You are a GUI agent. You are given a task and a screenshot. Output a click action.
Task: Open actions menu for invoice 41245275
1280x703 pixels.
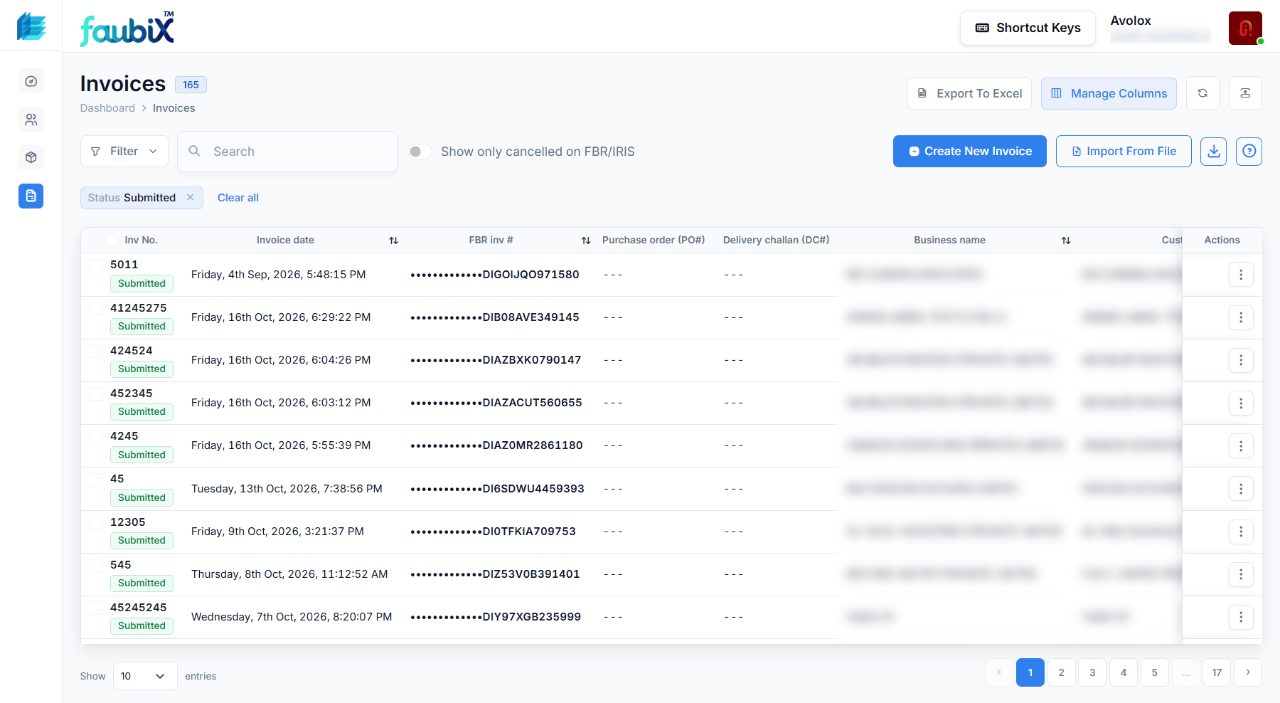tap(1241, 318)
